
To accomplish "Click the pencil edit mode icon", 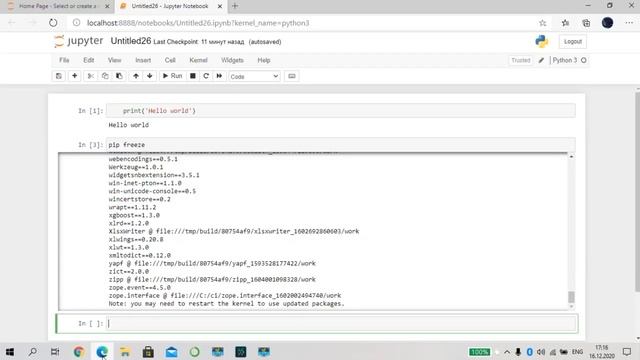I will tap(541, 60).
